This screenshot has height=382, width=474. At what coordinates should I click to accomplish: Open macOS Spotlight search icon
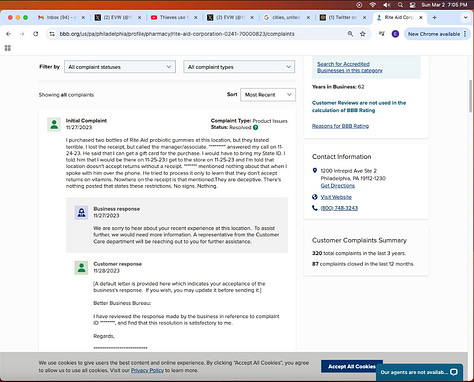(x=400, y=5)
